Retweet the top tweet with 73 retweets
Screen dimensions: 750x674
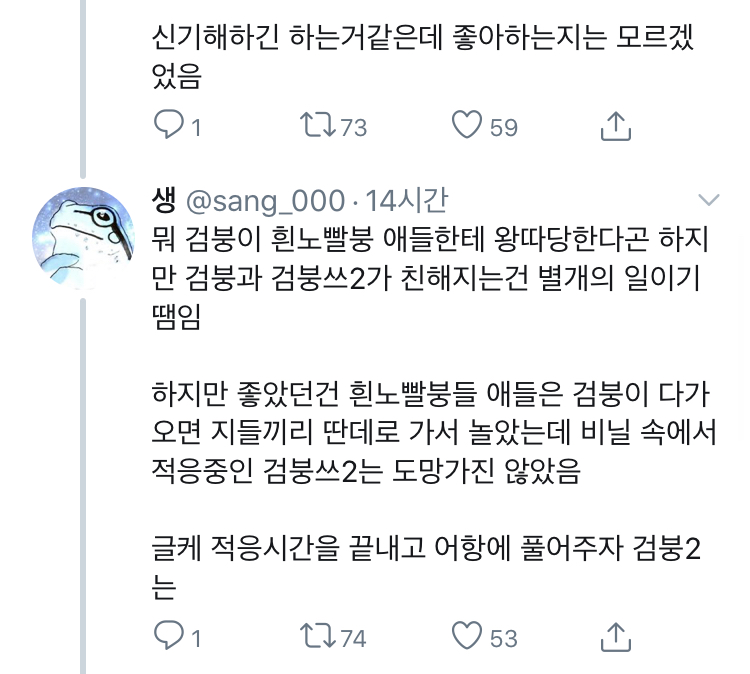coord(317,125)
